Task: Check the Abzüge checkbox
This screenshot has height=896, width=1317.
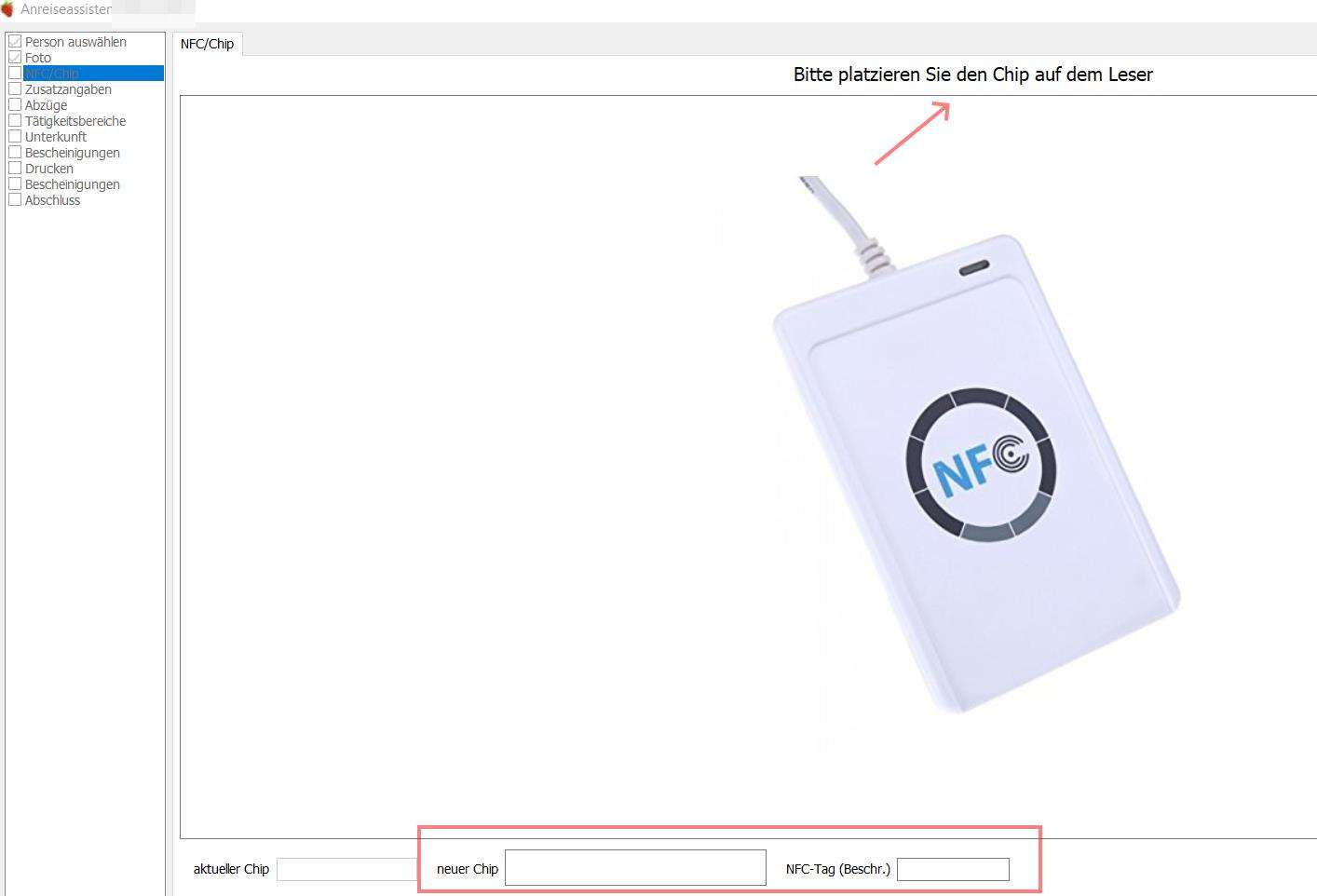Action: point(15,105)
